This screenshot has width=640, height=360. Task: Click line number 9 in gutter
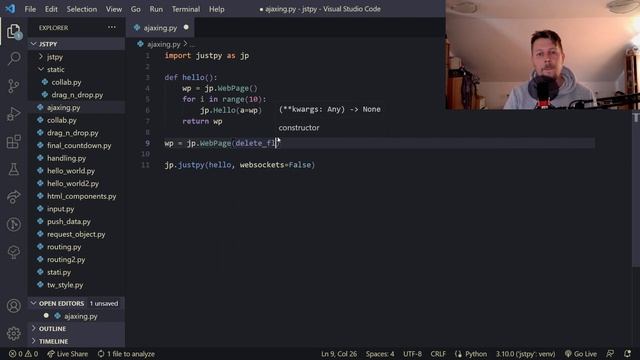coord(147,143)
